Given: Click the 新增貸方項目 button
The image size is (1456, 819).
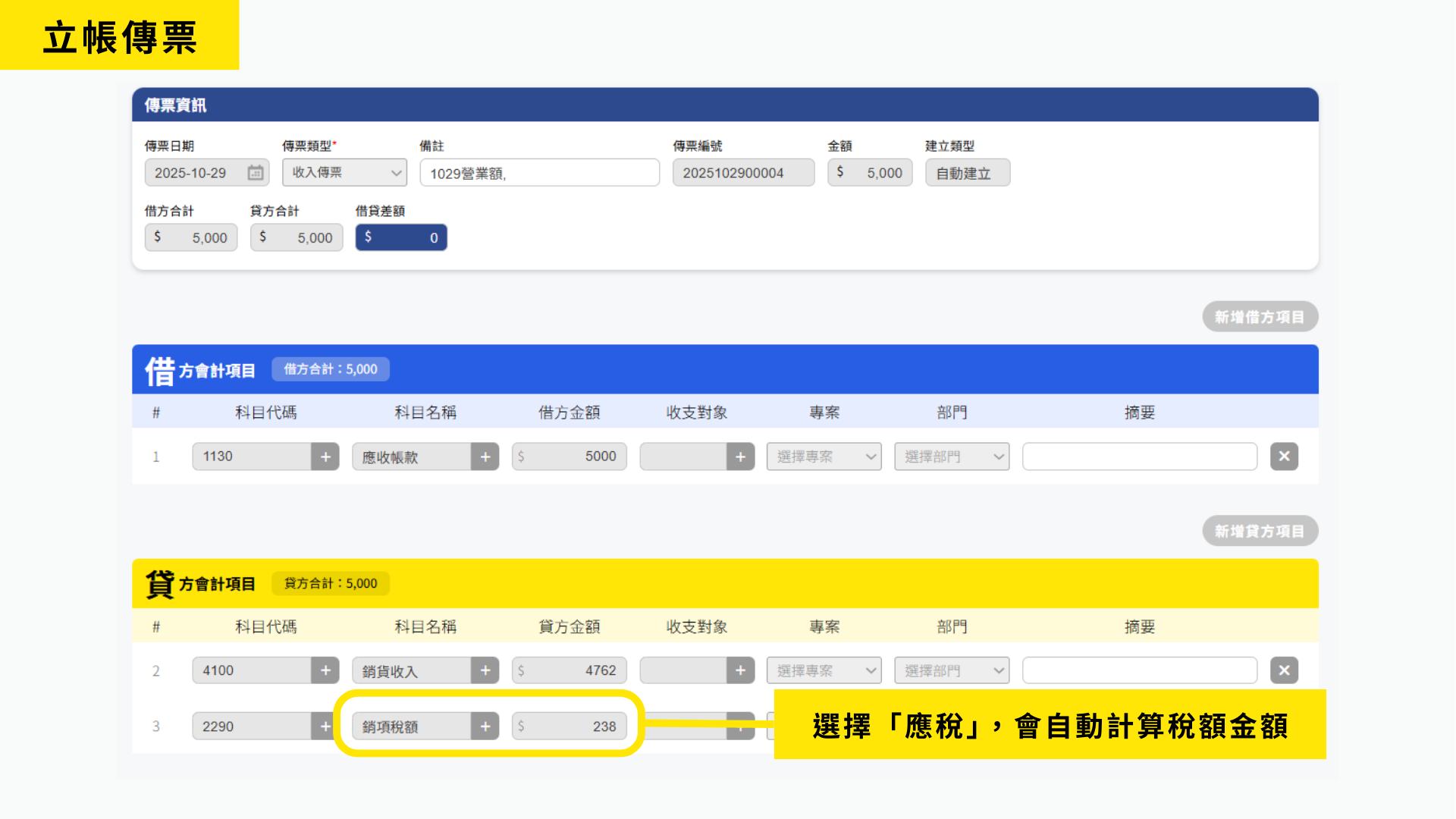Looking at the screenshot, I should pyautogui.click(x=1260, y=531).
